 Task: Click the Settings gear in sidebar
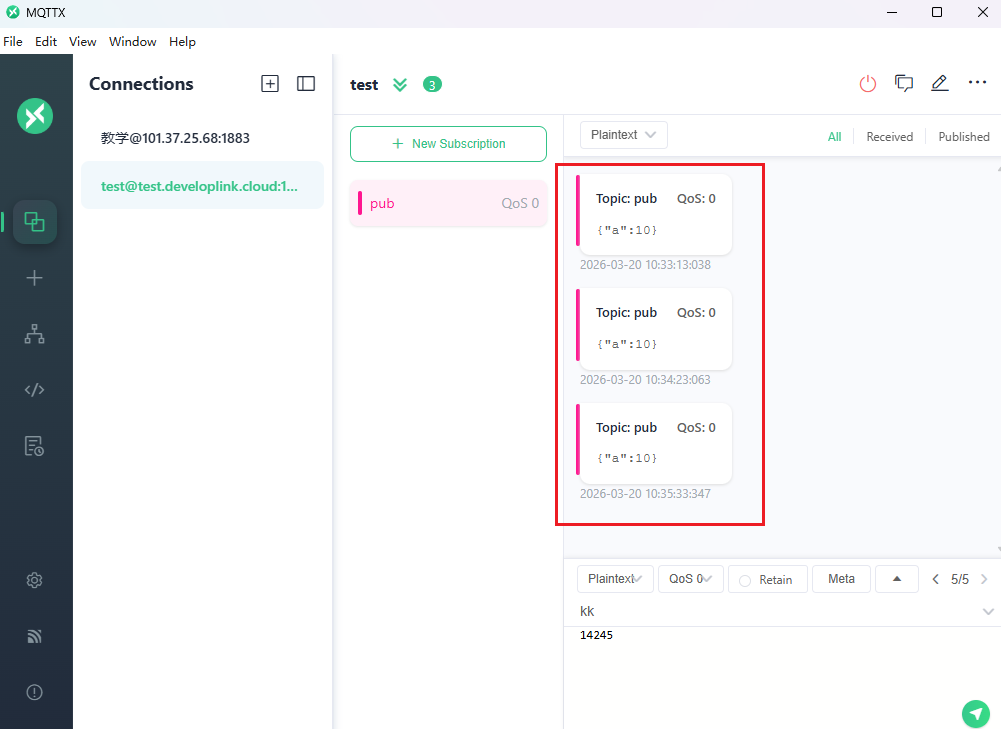(x=35, y=580)
